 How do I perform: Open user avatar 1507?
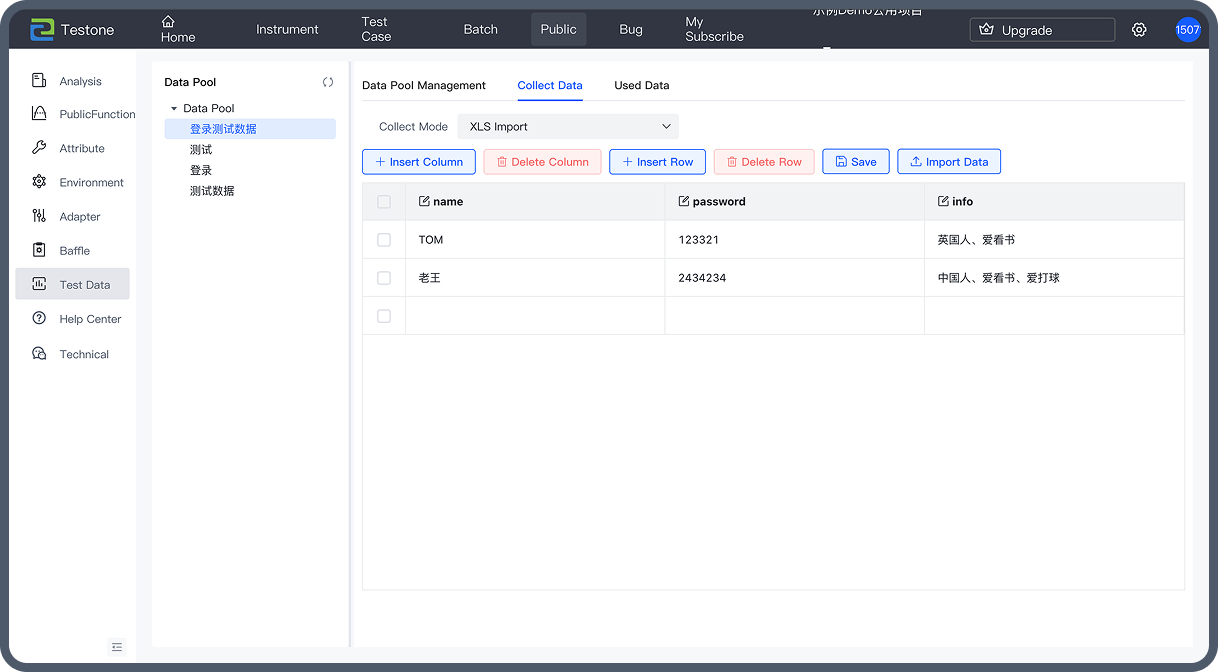point(1187,30)
